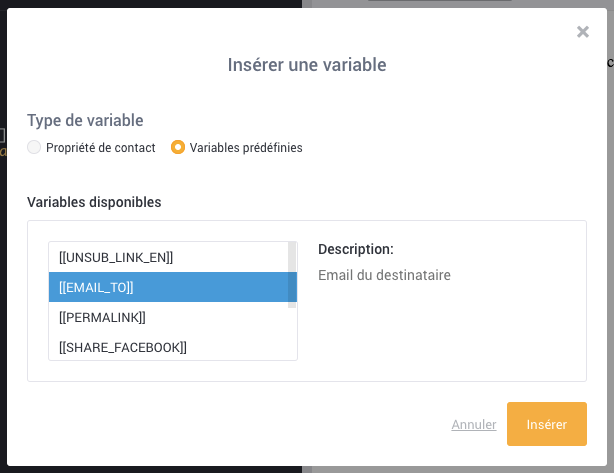This screenshot has width=614, height=473.
Task: Click the Type de variable heading
Action: 85,120
